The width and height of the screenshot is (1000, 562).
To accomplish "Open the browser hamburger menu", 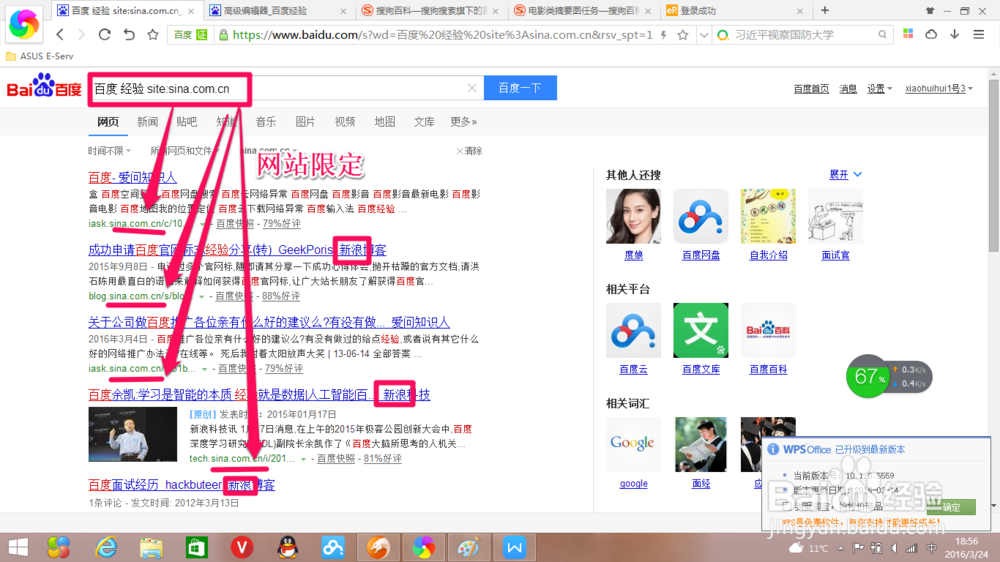I will 978,34.
